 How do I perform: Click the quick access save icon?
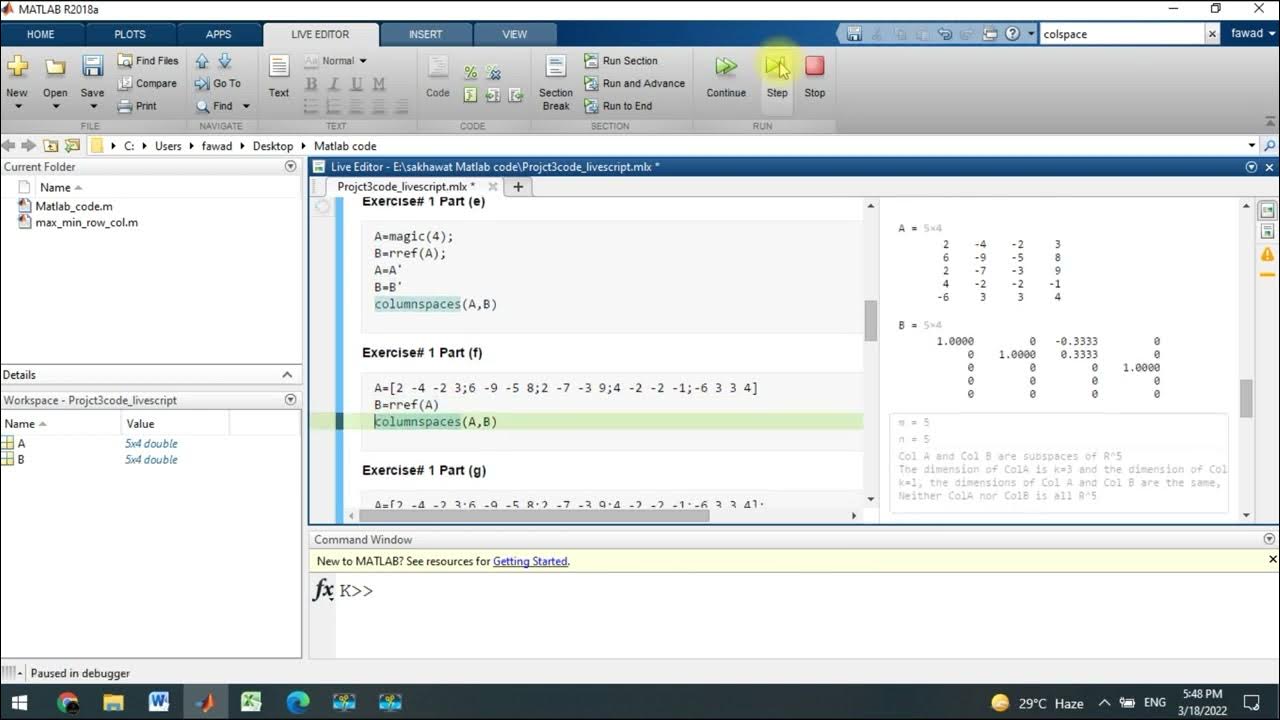coord(854,34)
